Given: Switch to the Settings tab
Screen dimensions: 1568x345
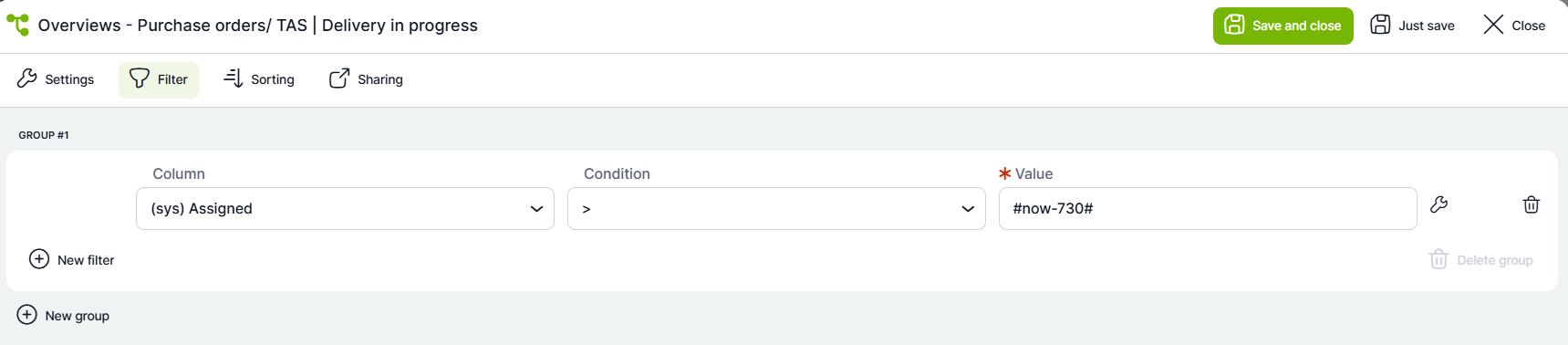Looking at the screenshot, I should [x=56, y=79].
